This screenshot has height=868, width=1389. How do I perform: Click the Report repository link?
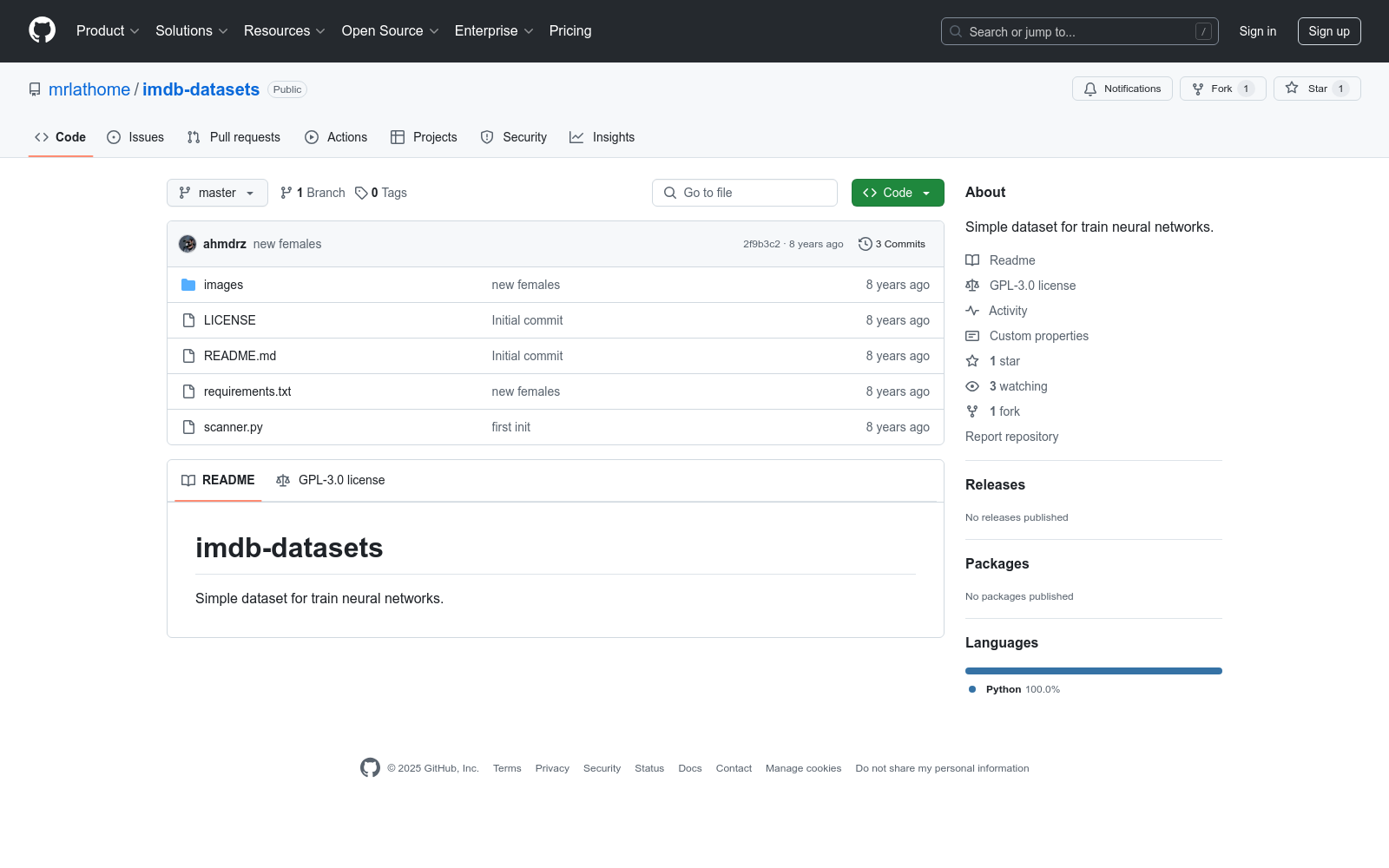1011,437
